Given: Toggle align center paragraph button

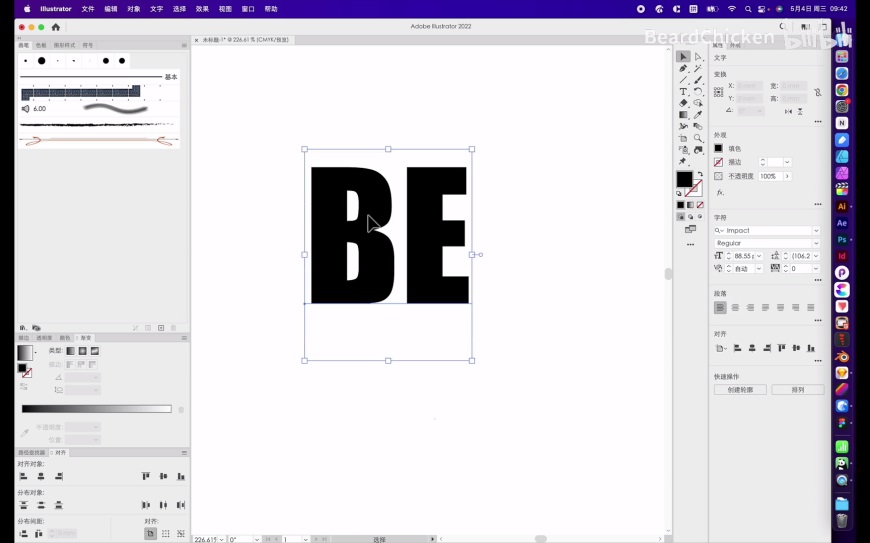Looking at the screenshot, I should click(x=735, y=307).
